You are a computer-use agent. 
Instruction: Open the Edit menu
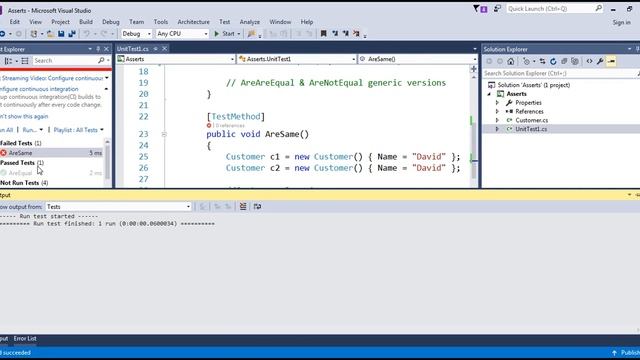tap(15, 22)
